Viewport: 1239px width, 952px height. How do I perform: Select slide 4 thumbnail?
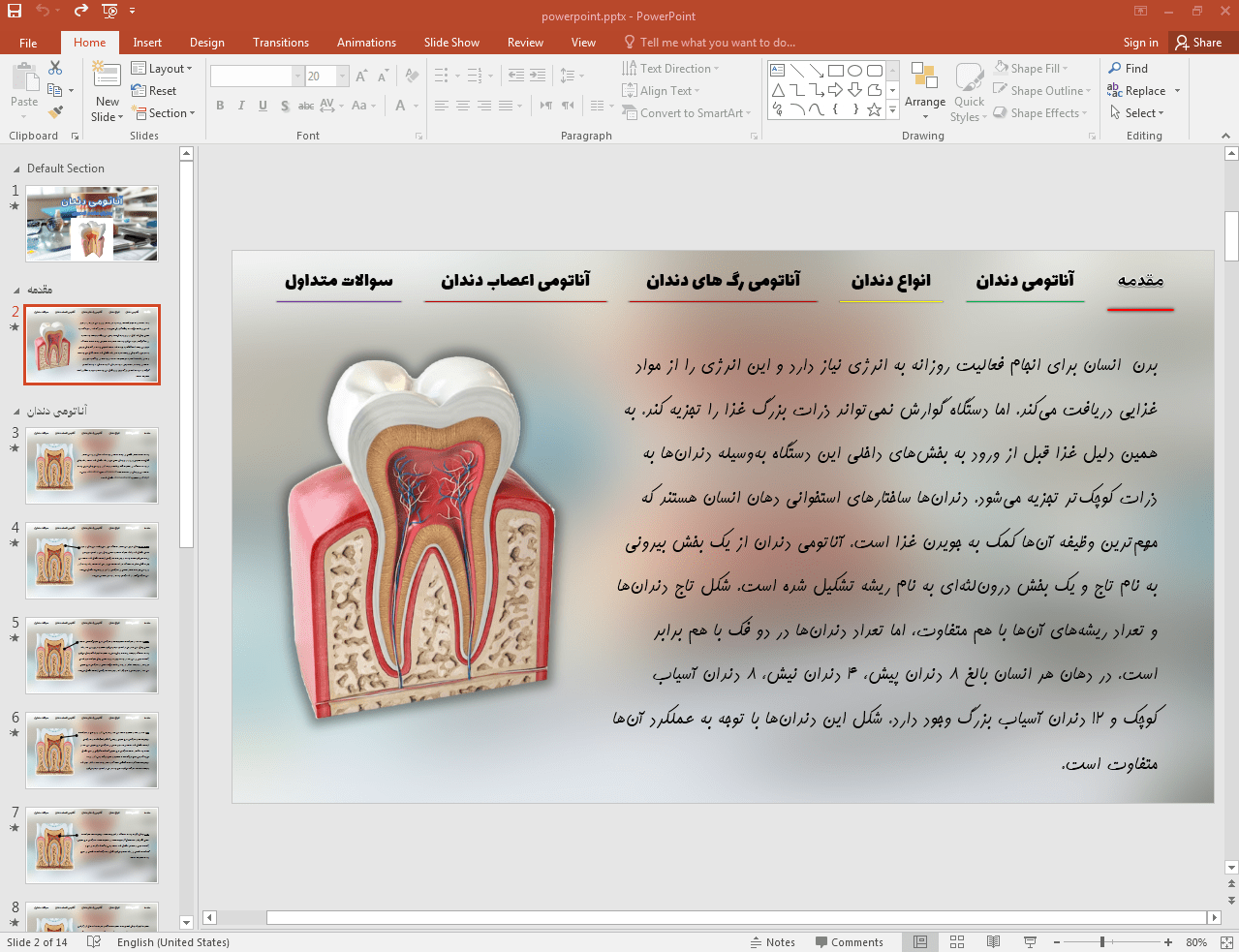[92, 561]
